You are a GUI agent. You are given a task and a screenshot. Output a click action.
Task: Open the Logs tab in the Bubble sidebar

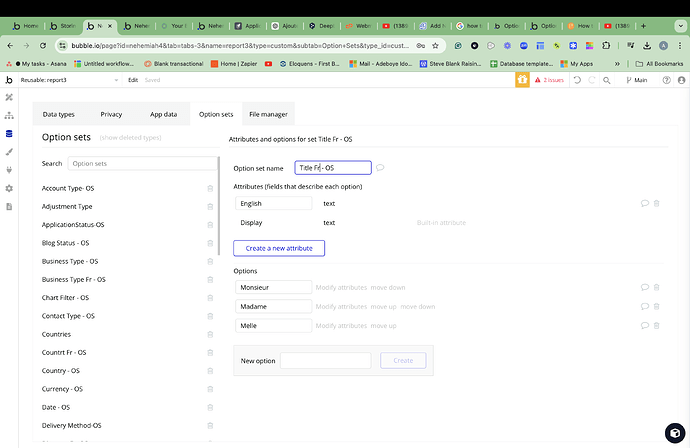9,207
